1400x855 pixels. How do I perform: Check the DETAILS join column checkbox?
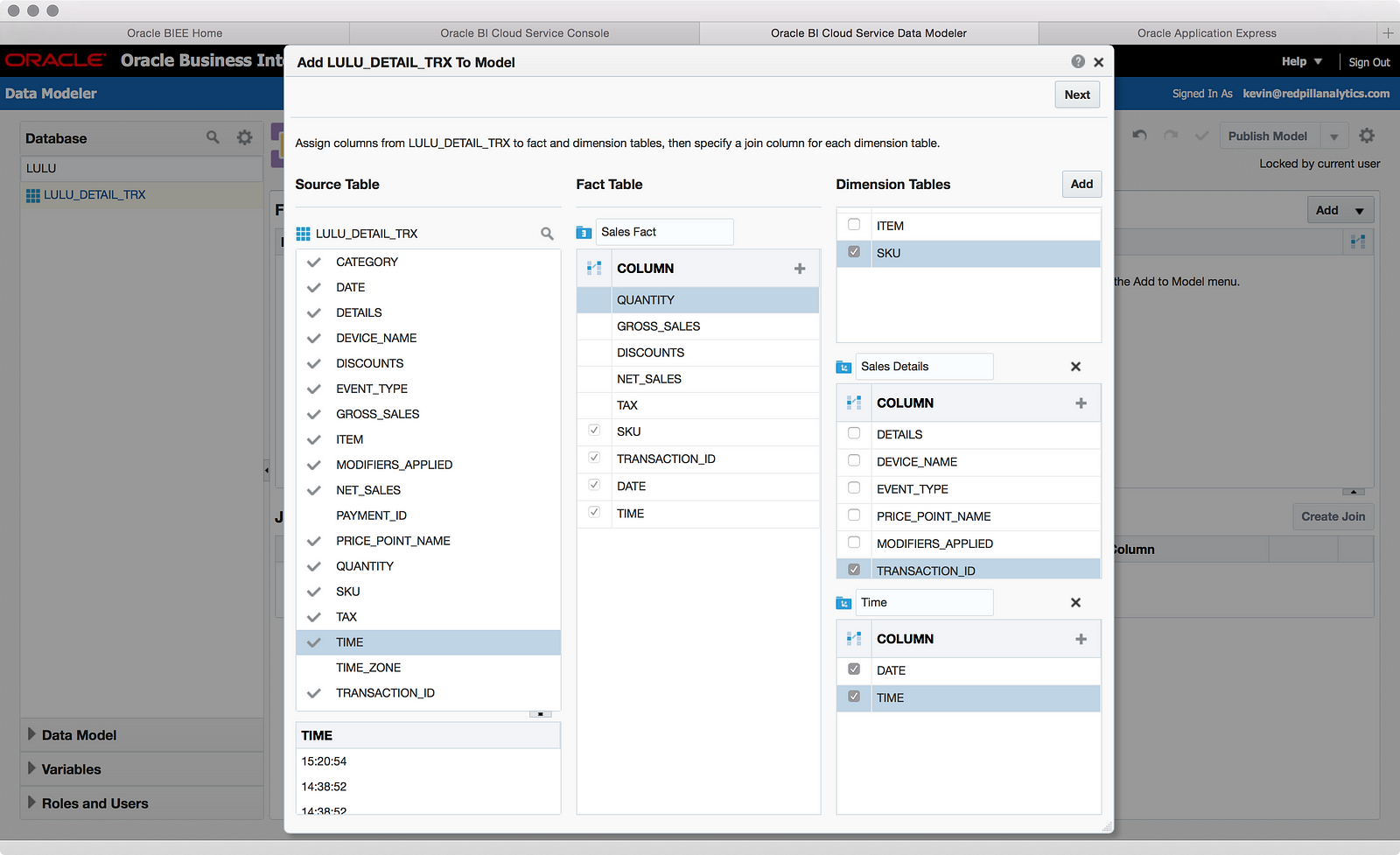[x=854, y=433]
